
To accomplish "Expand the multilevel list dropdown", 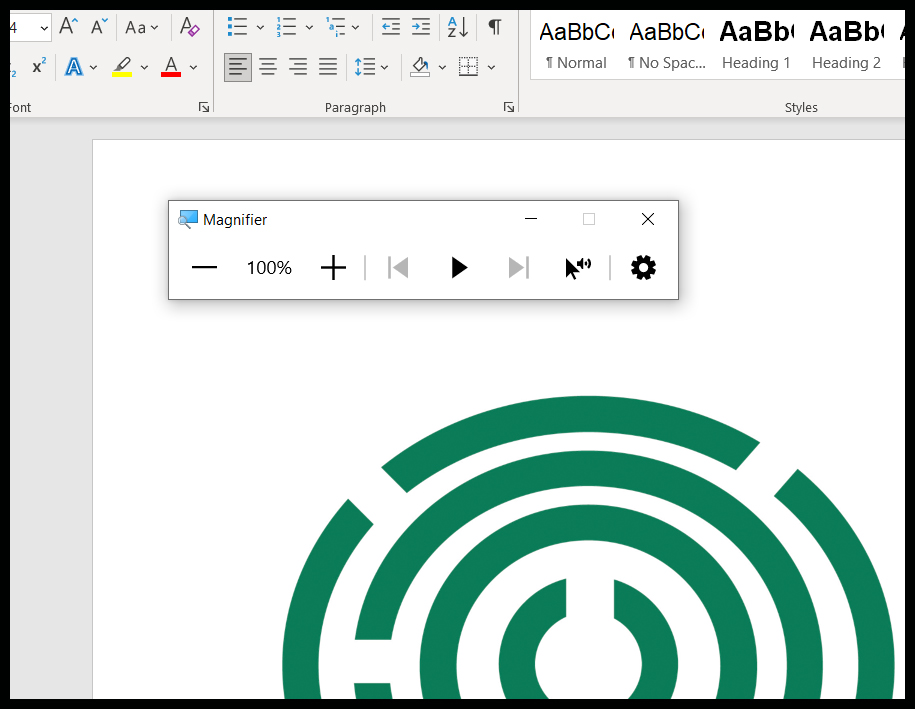I will point(355,27).
